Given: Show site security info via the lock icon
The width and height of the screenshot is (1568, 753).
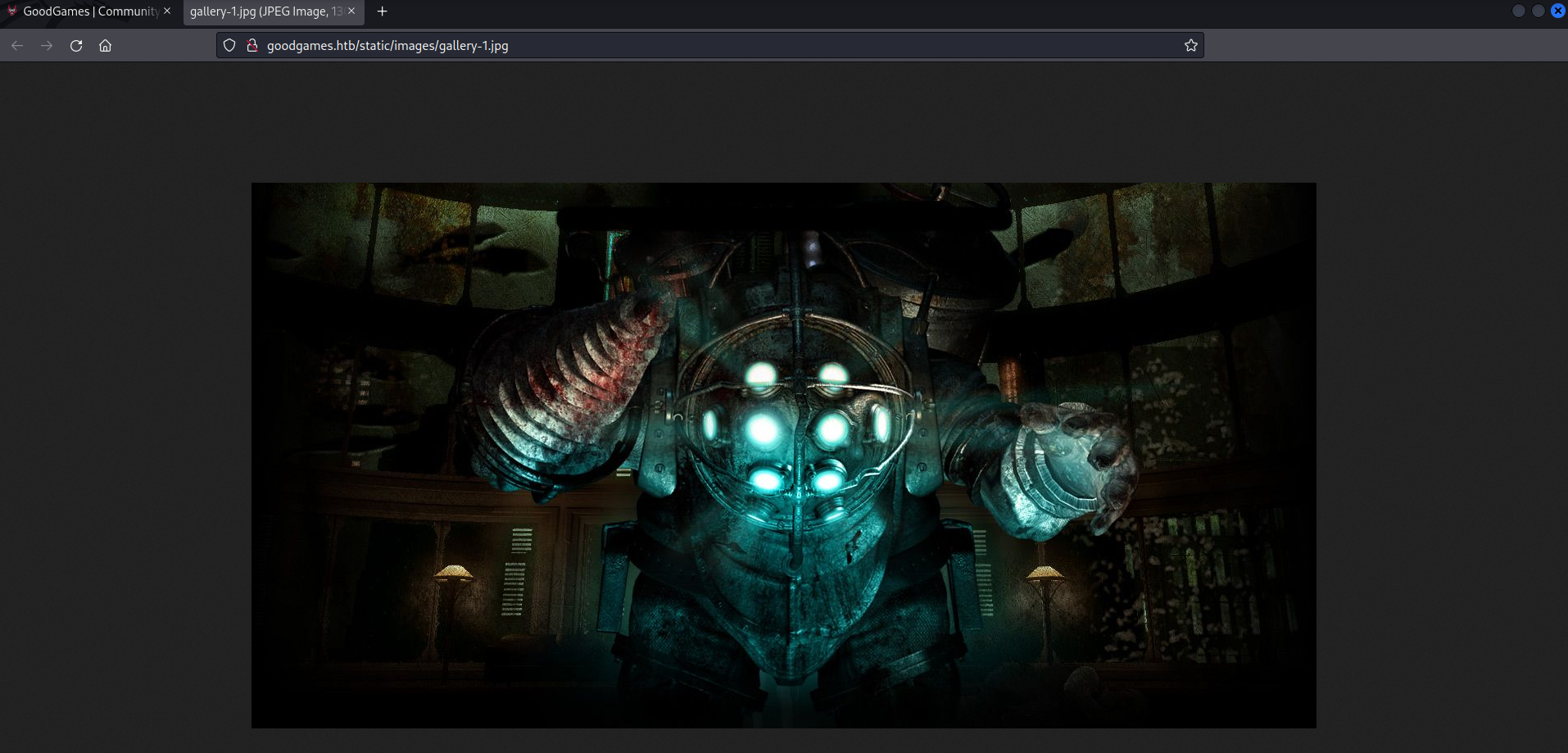Looking at the screenshot, I should [x=252, y=46].
